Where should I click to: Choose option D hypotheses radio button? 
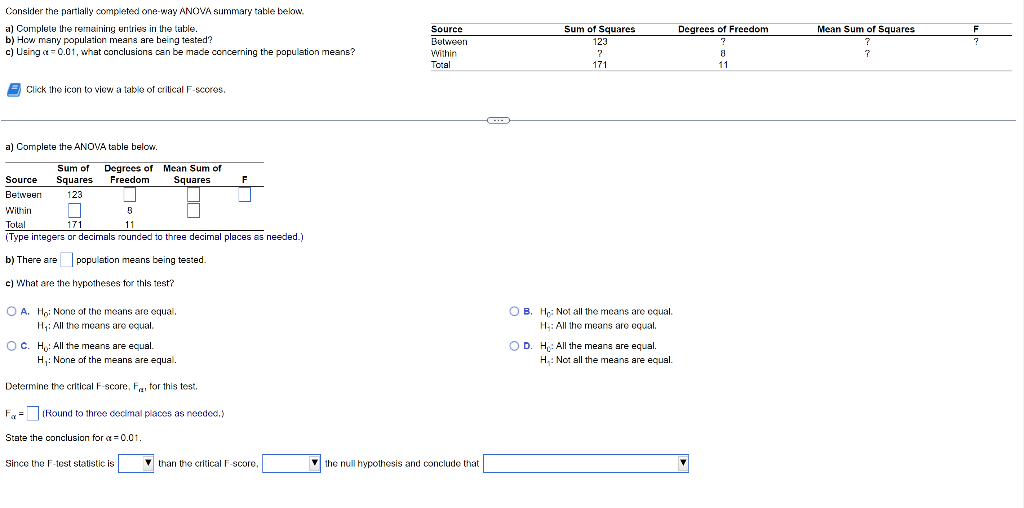coord(515,346)
